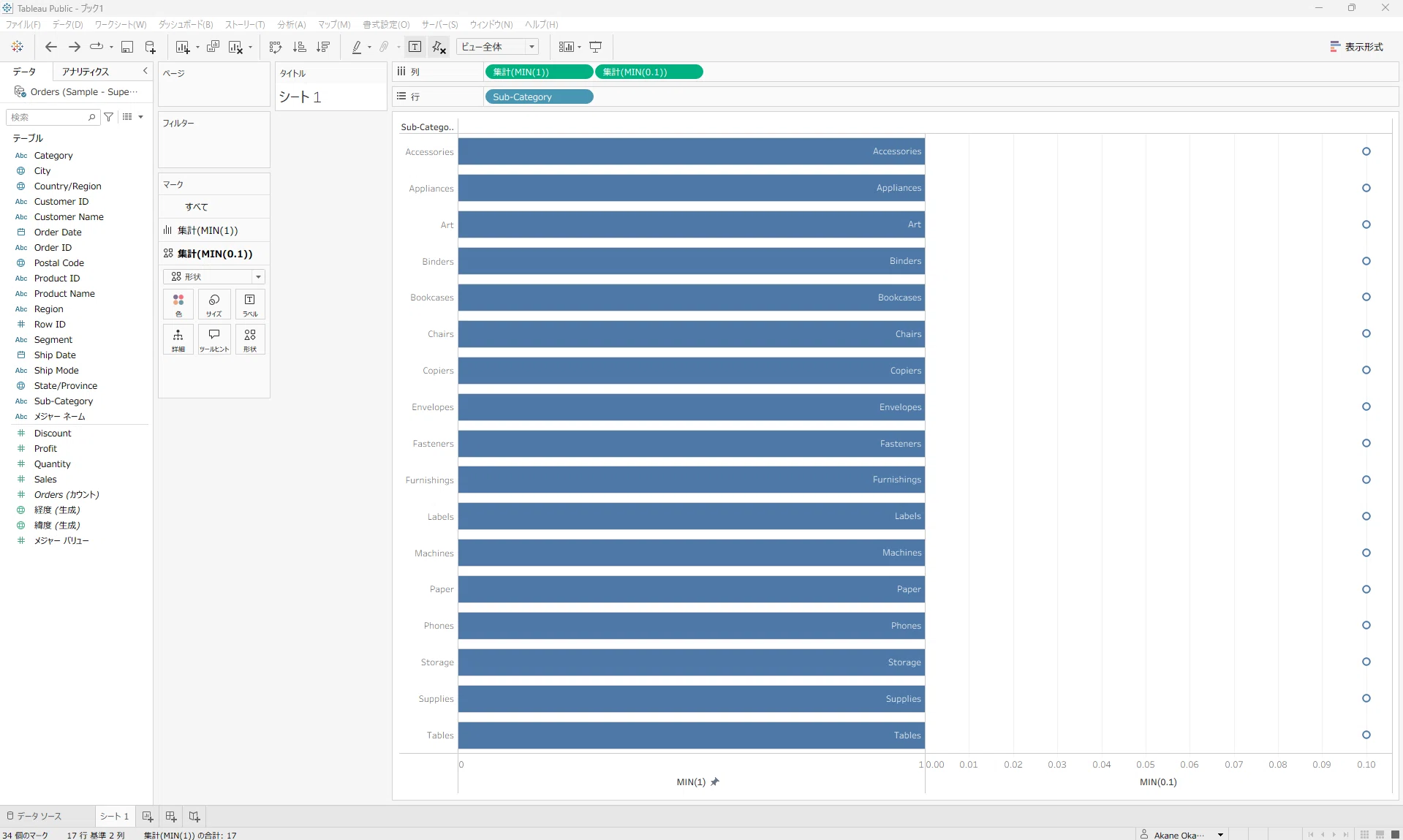Toggle the Show Mark Labels button
The width and height of the screenshot is (1403, 840).
point(415,47)
